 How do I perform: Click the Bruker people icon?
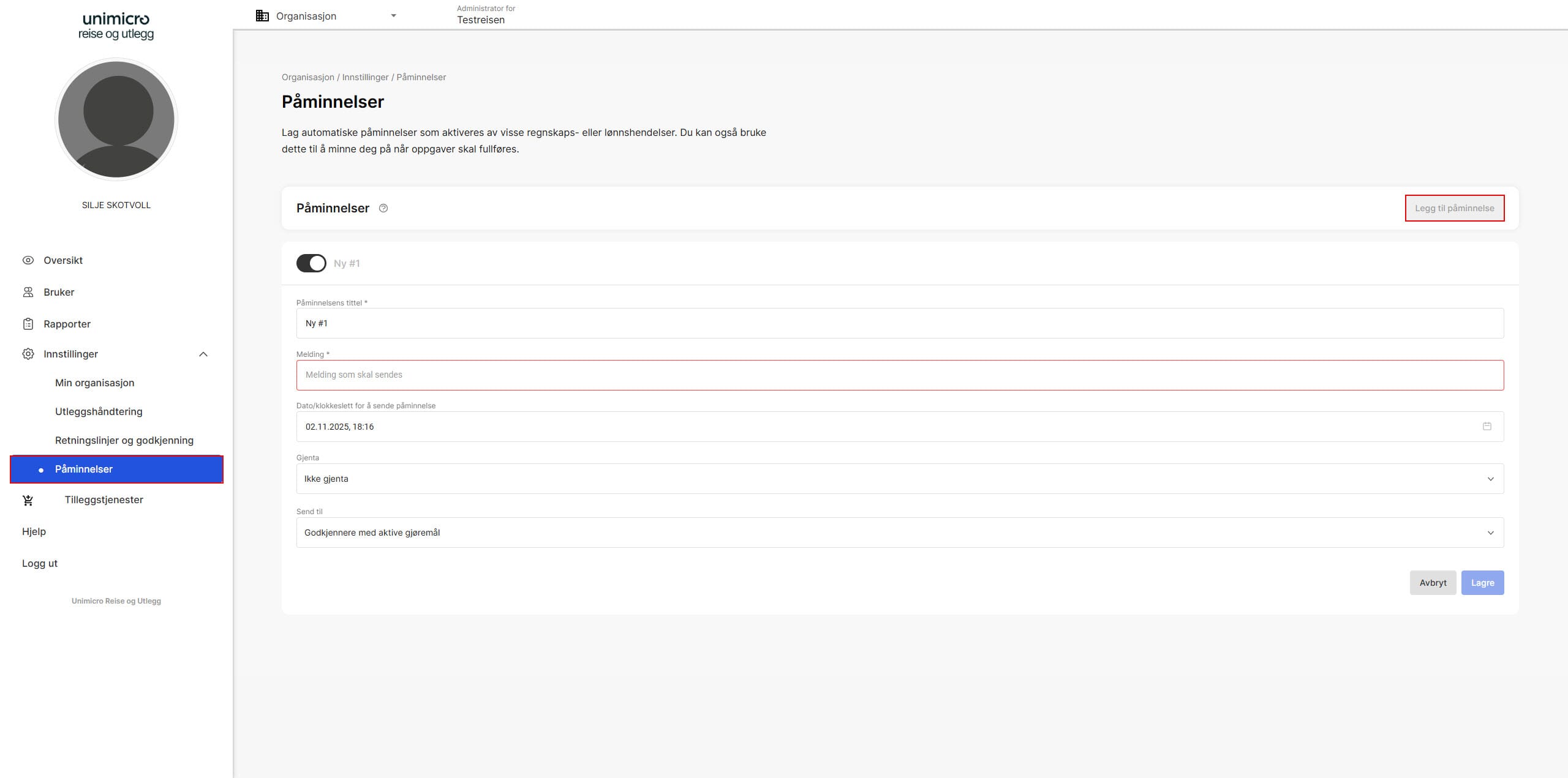[28, 292]
